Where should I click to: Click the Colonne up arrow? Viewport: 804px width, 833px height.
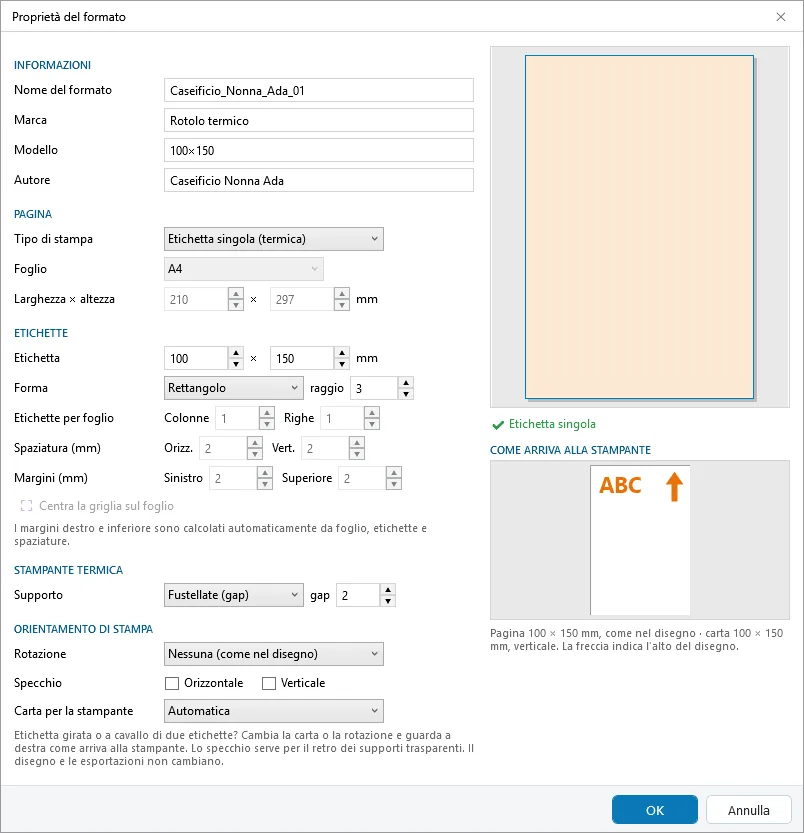click(267, 413)
